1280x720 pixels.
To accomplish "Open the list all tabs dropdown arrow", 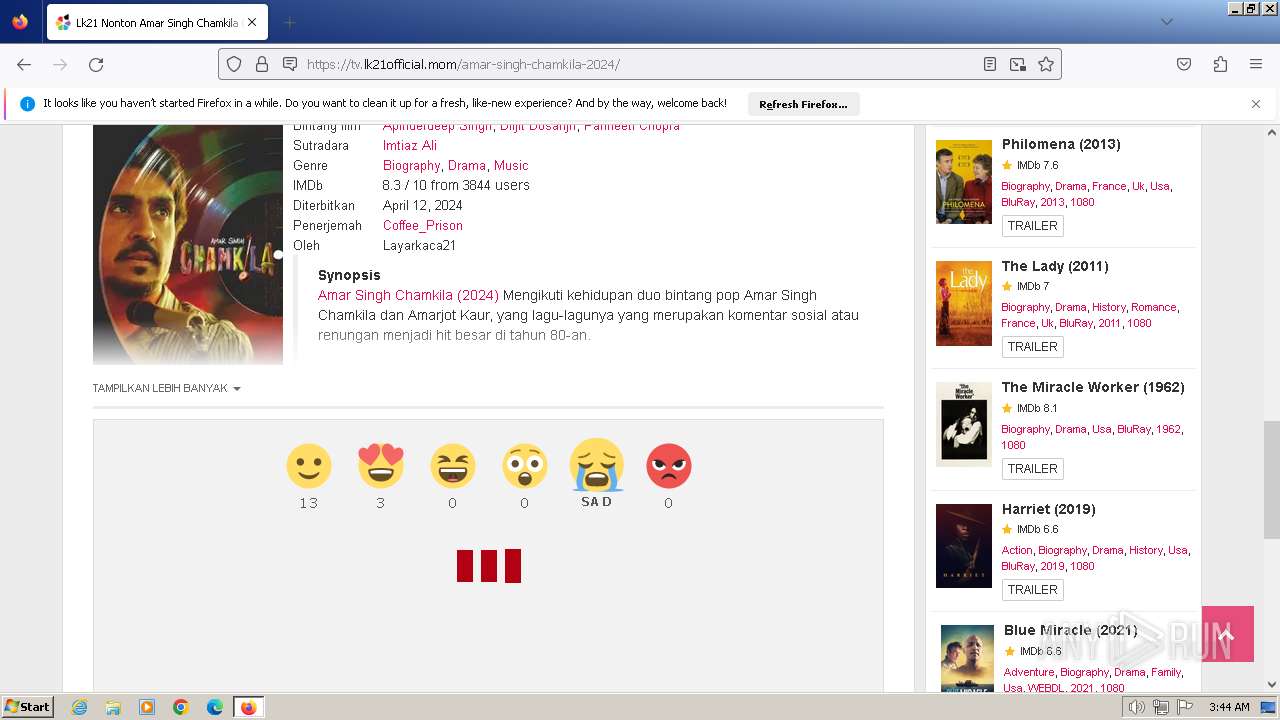I will tap(1166, 22).
